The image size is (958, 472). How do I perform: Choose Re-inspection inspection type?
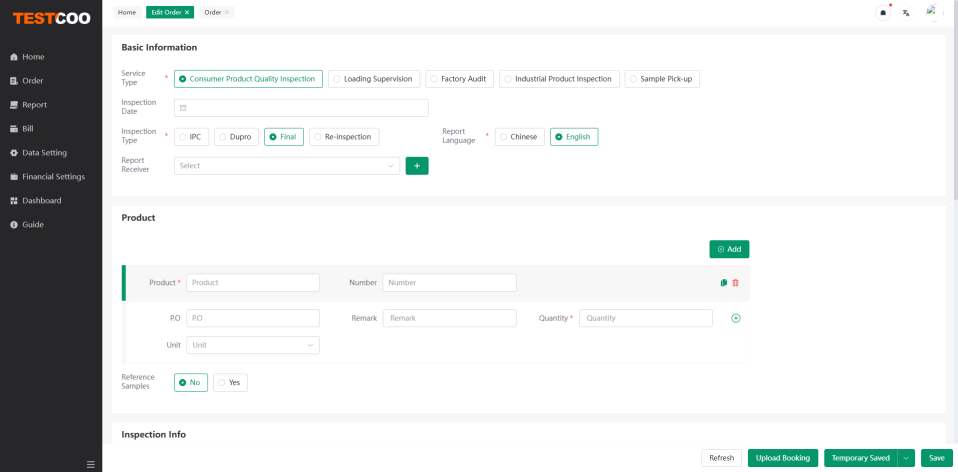pos(344,137)
